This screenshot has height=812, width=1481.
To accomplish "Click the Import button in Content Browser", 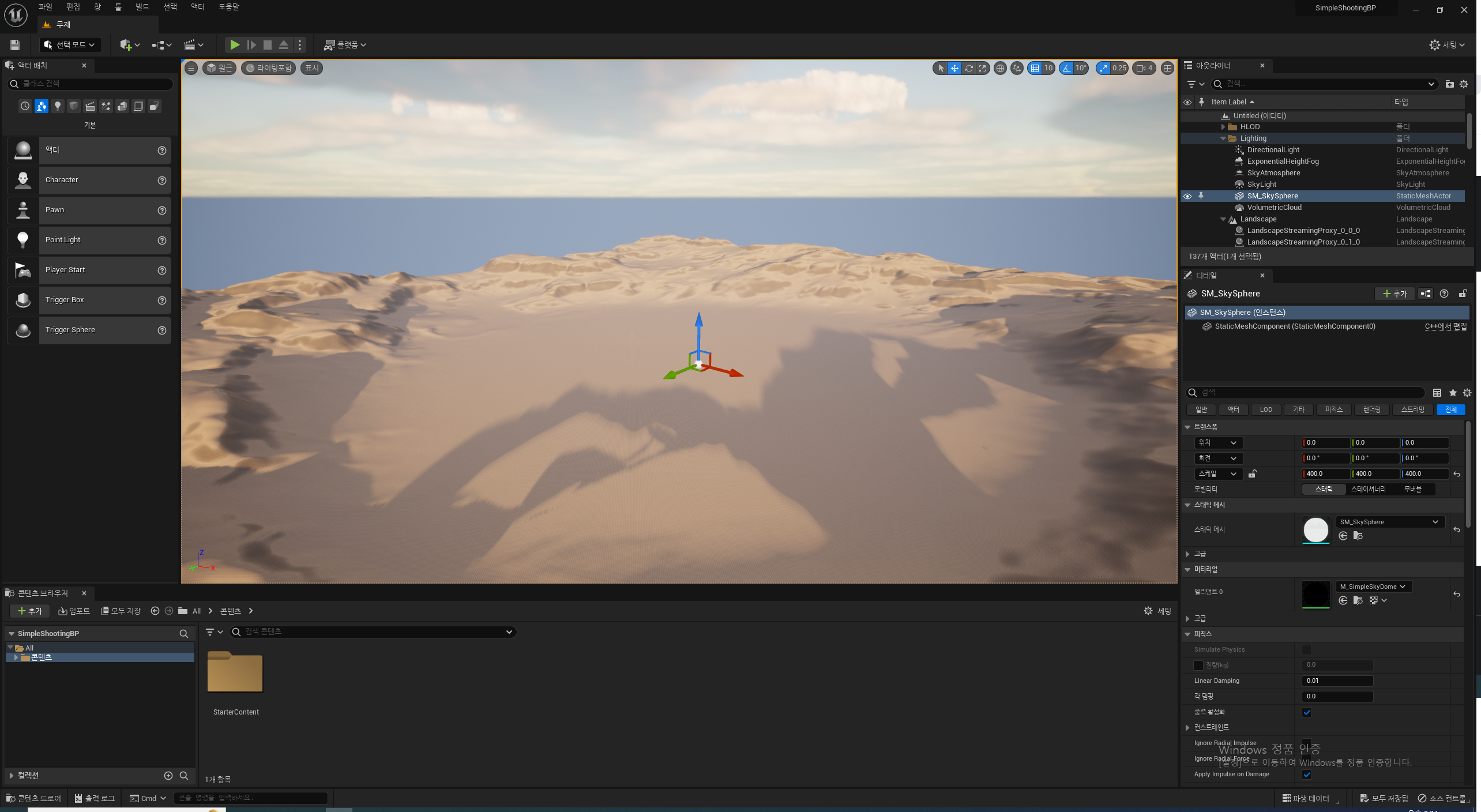I will (74, 611).
